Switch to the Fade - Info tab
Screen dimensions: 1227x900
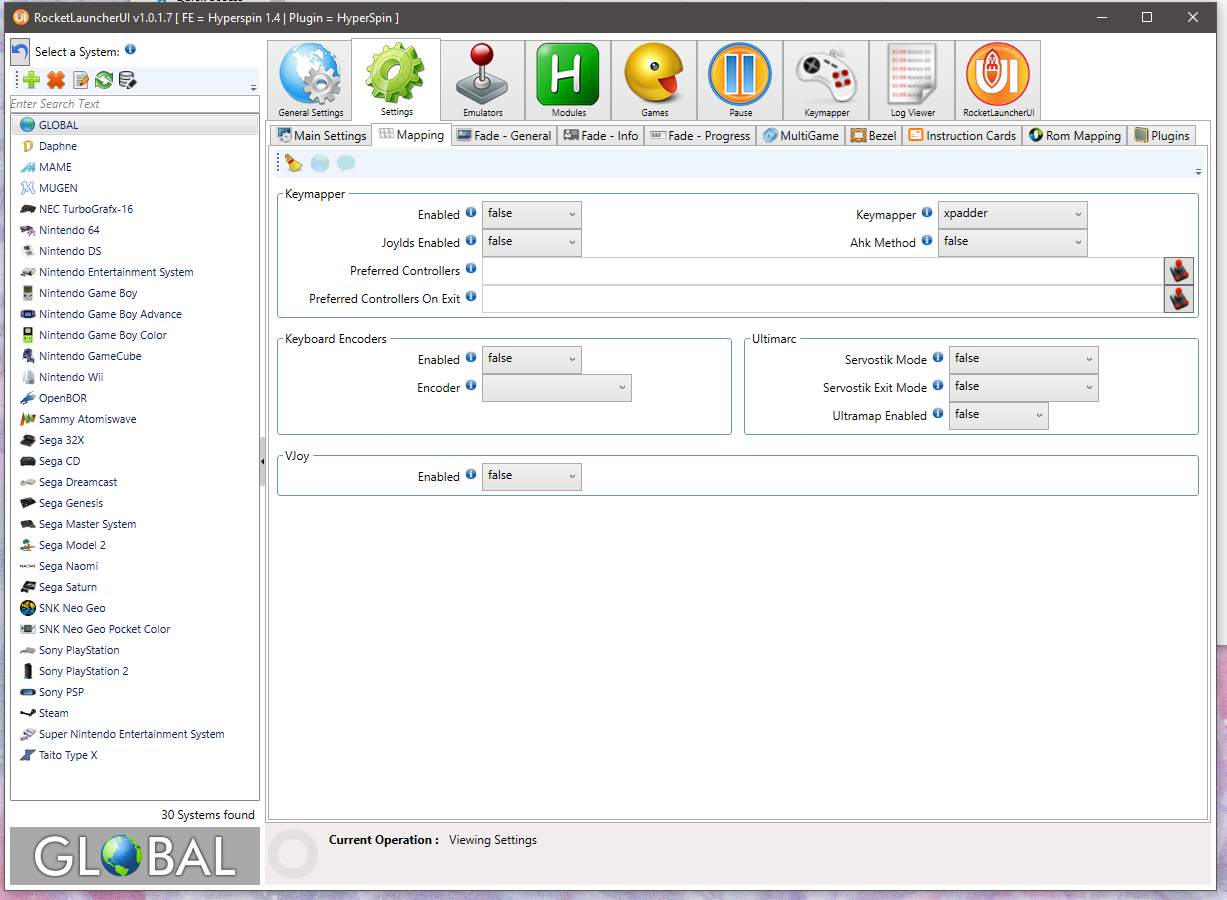coord(600,136)
